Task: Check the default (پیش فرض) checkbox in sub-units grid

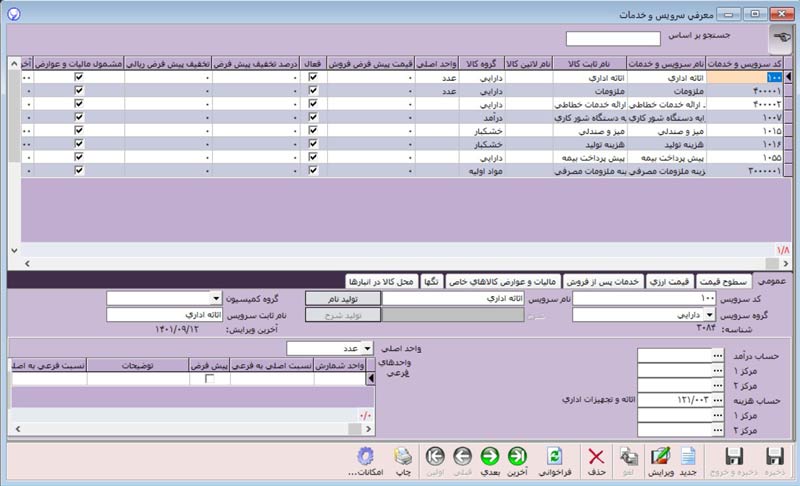Action: [209, 378]
